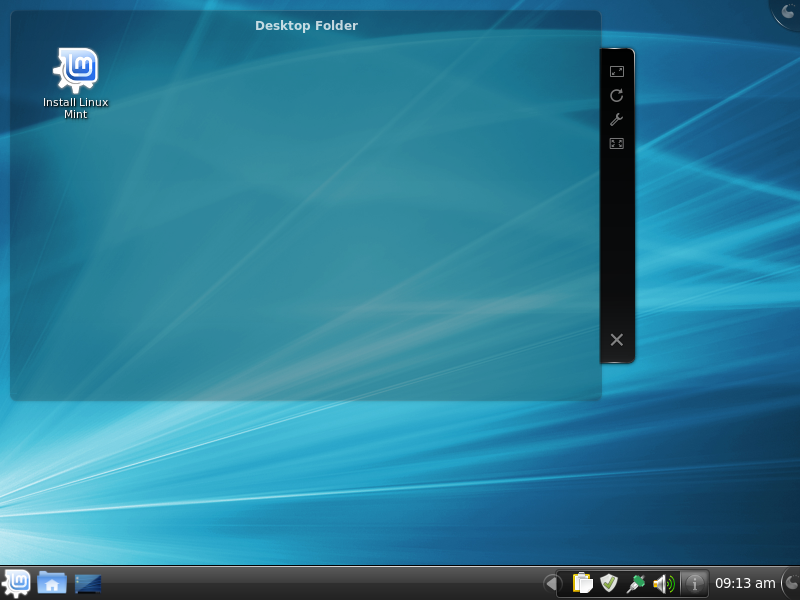This screenshot has height=600, width=800.
Task: Click the Show Desktop icon in the panel
Action: 88,583
